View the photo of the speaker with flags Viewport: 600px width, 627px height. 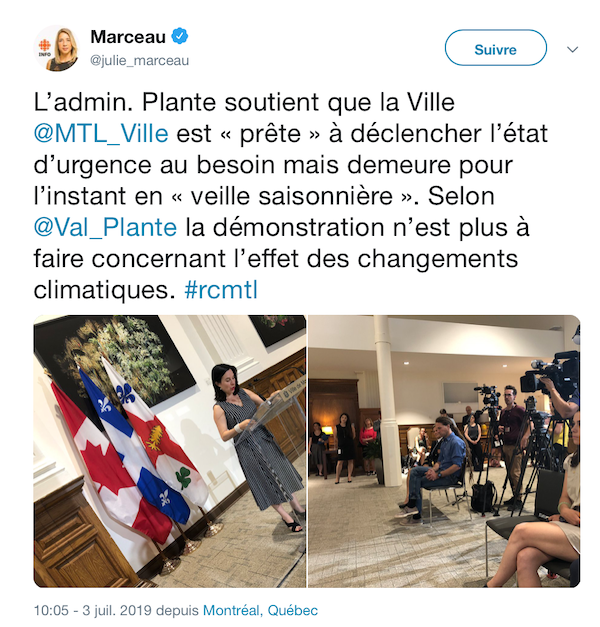170,451
